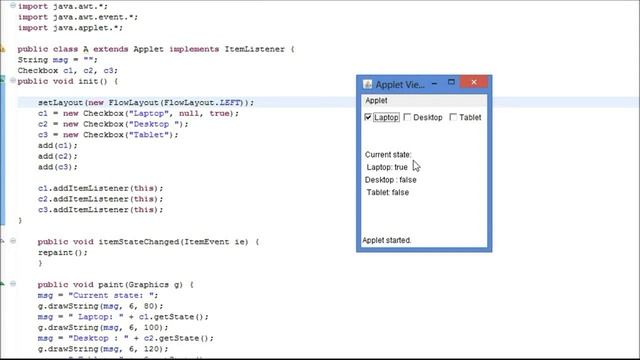This screenshot has width=640, height=360.
Task: Click the g.drawString(msg, 6, 120); line
Action: pos(103,349)
